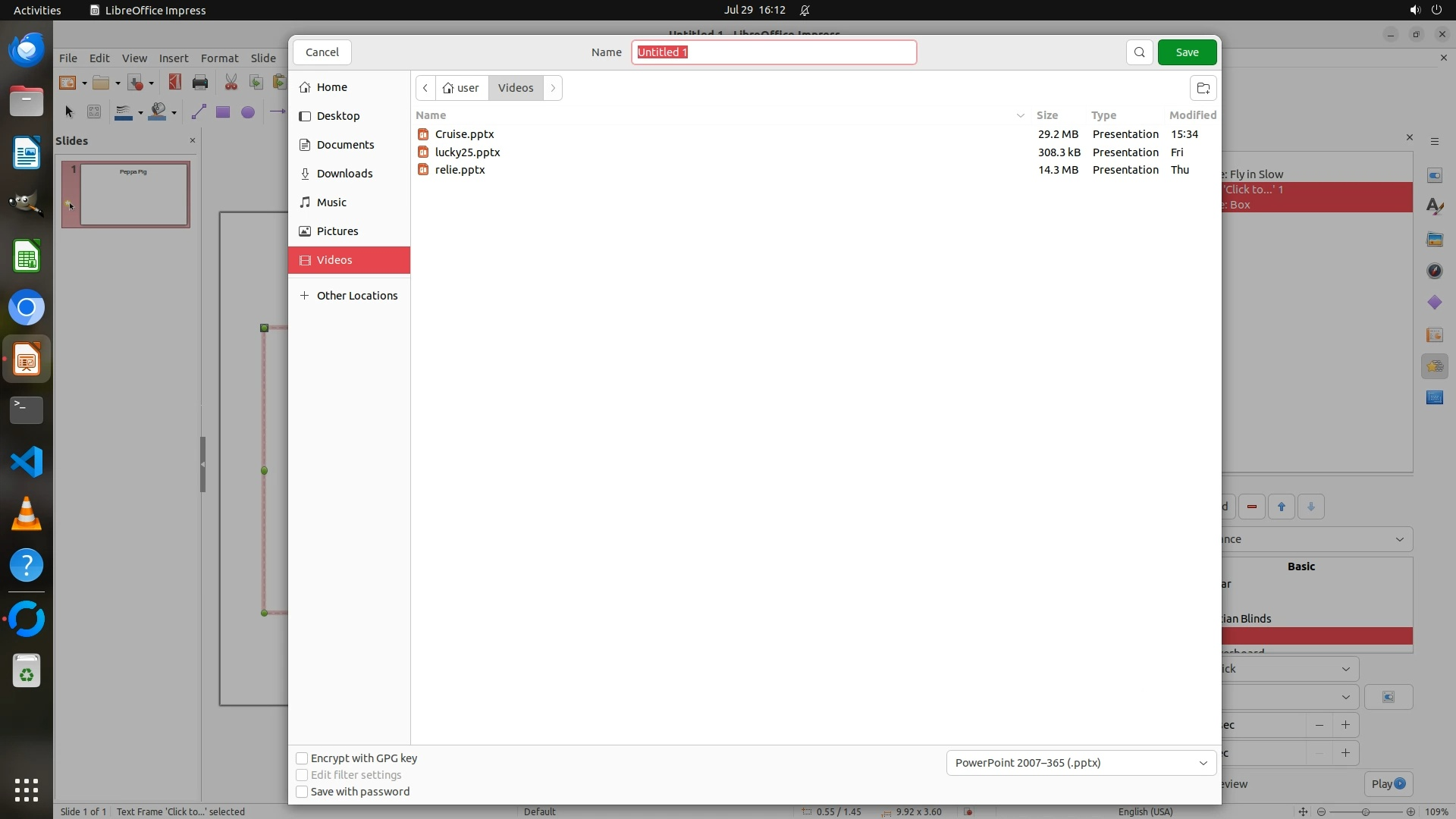Create a new folder with the folder icon
This screenshot has width=1456, height=819.
[x=1203, y=88]
